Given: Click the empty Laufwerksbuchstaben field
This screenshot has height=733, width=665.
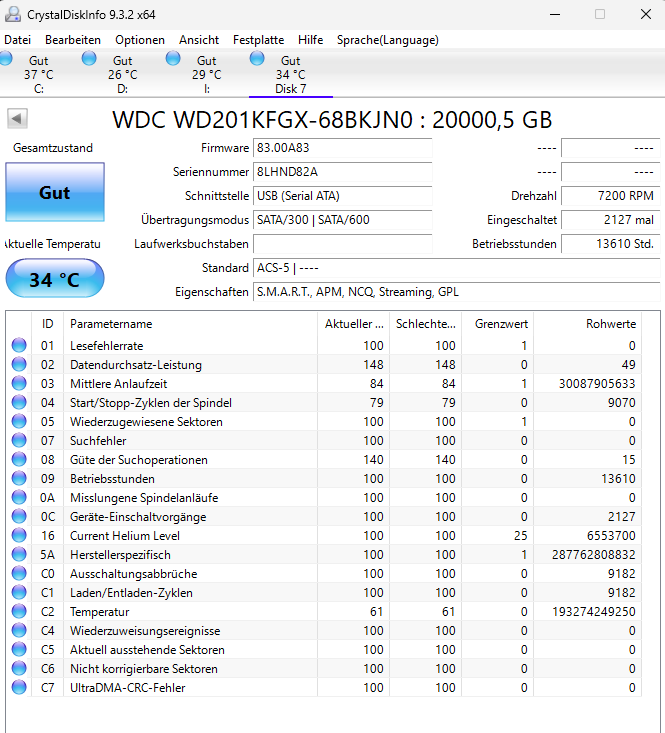Looking at the screenshot, I should click(x=343, y=244).
